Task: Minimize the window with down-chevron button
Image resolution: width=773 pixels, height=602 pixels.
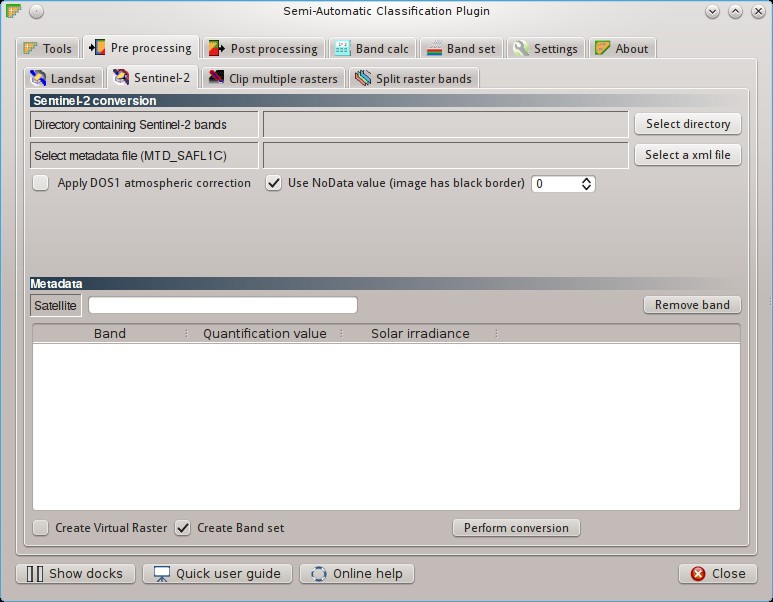Action: 712,11
